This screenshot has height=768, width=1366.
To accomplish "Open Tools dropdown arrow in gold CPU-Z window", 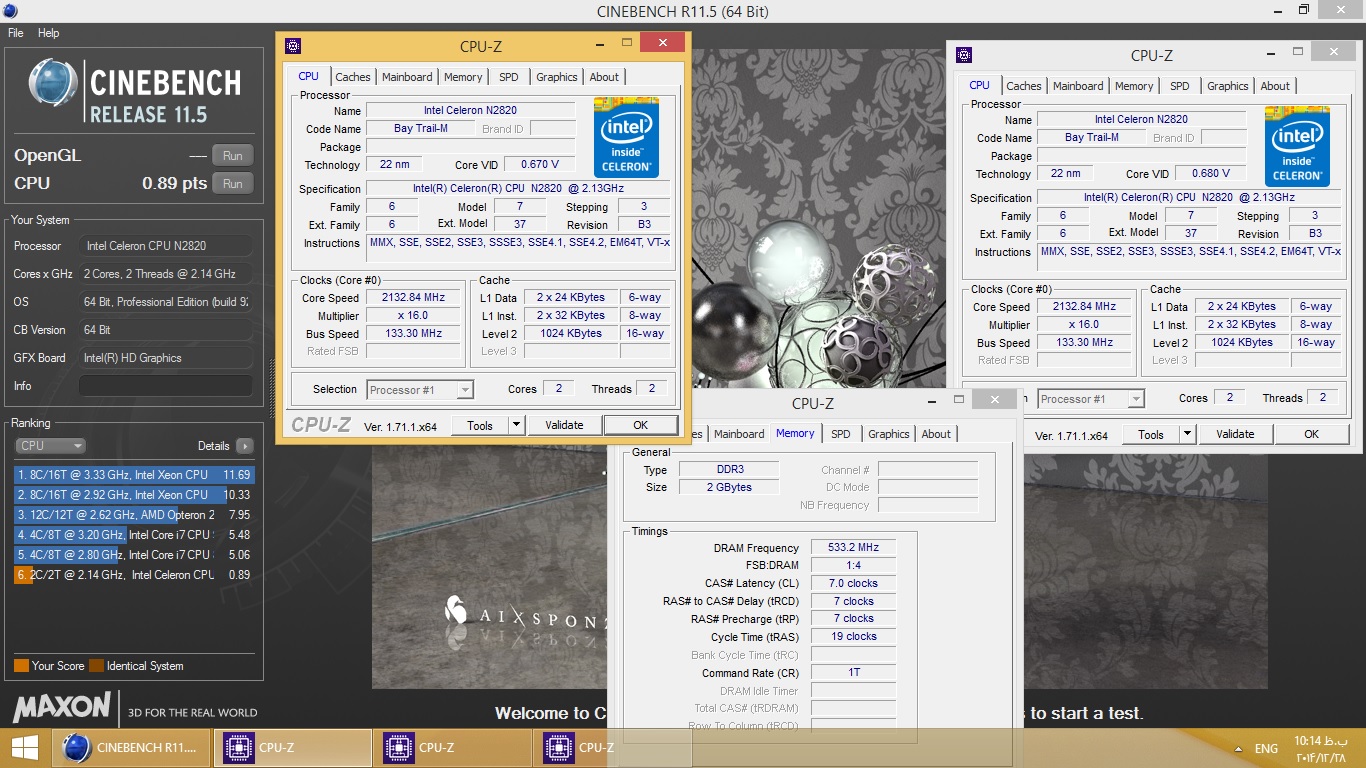I will point(516,425).
